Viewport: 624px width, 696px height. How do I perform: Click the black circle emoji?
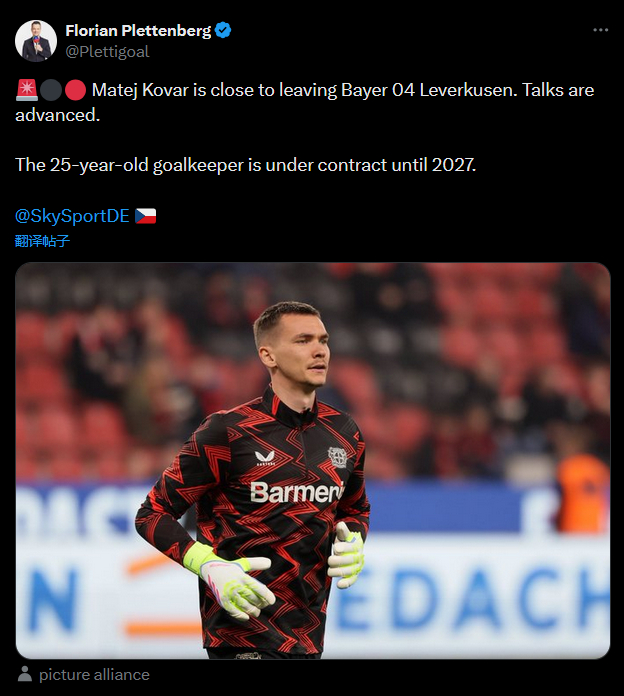click(x=51, y=90)
